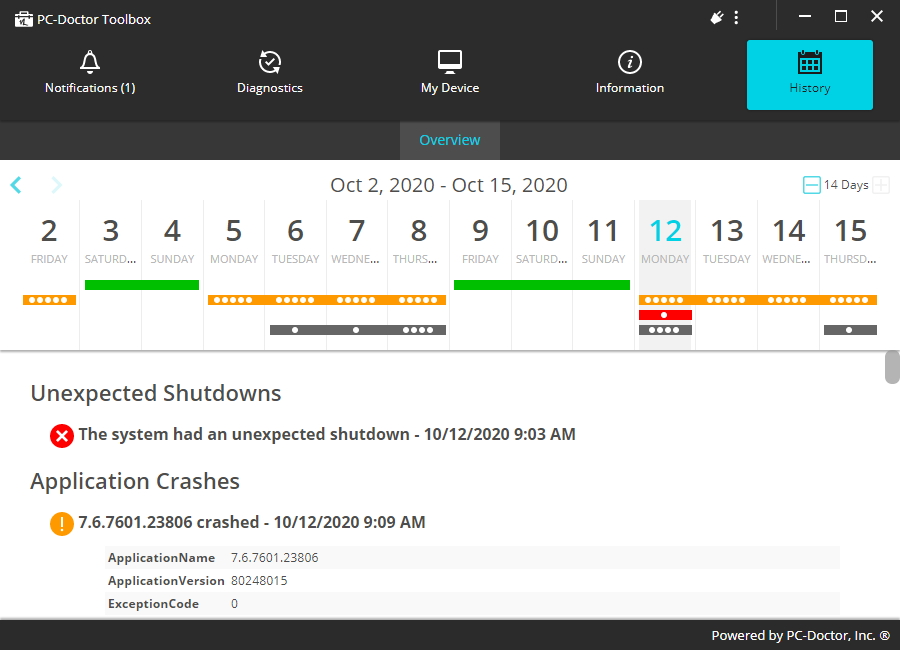Click the green bar under Saturday 3

pos(142,285)
